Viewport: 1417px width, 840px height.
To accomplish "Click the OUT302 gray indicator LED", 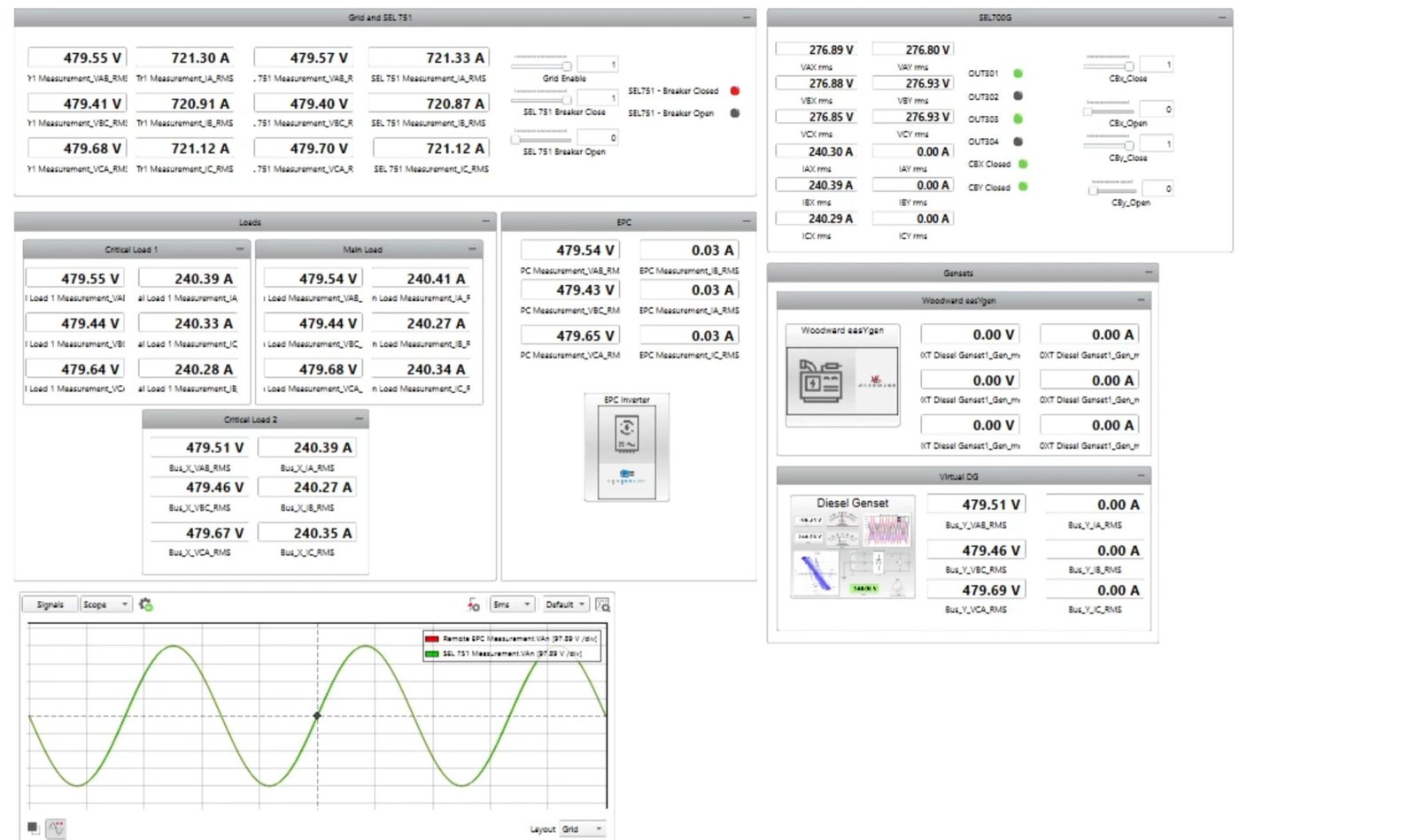I will [x=1018, y=96].
